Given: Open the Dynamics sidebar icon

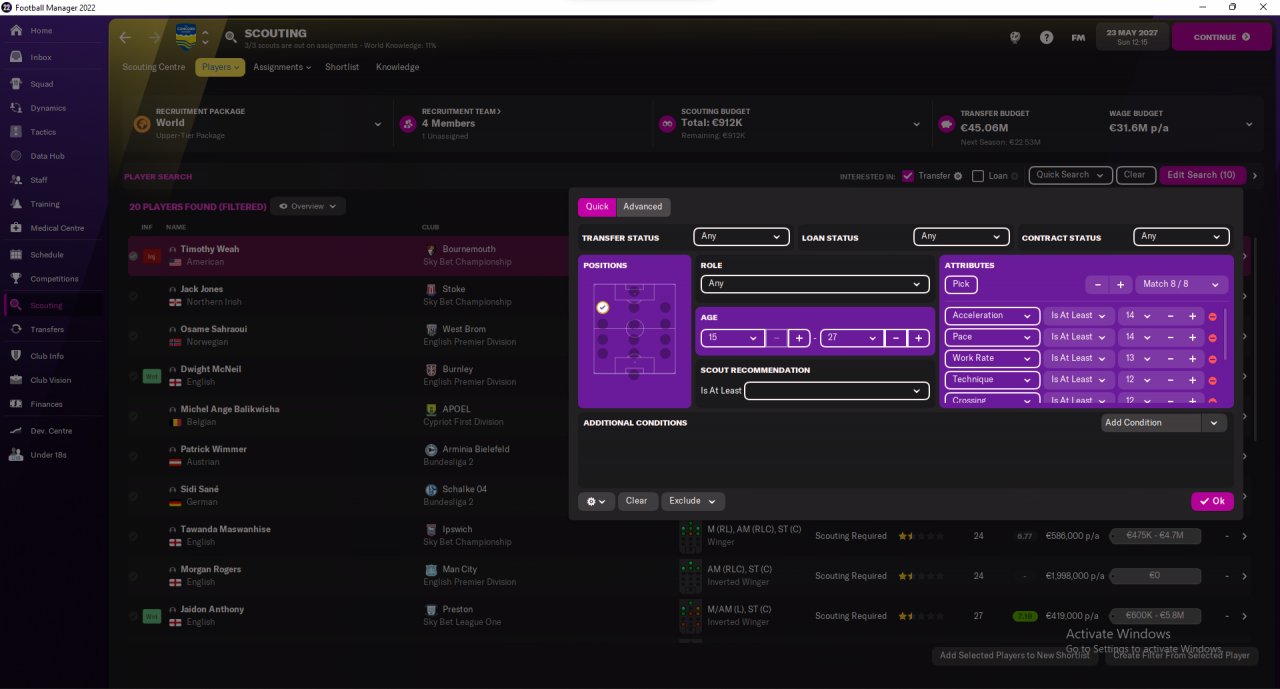Looking at the screenshot, I should point(16,108).
